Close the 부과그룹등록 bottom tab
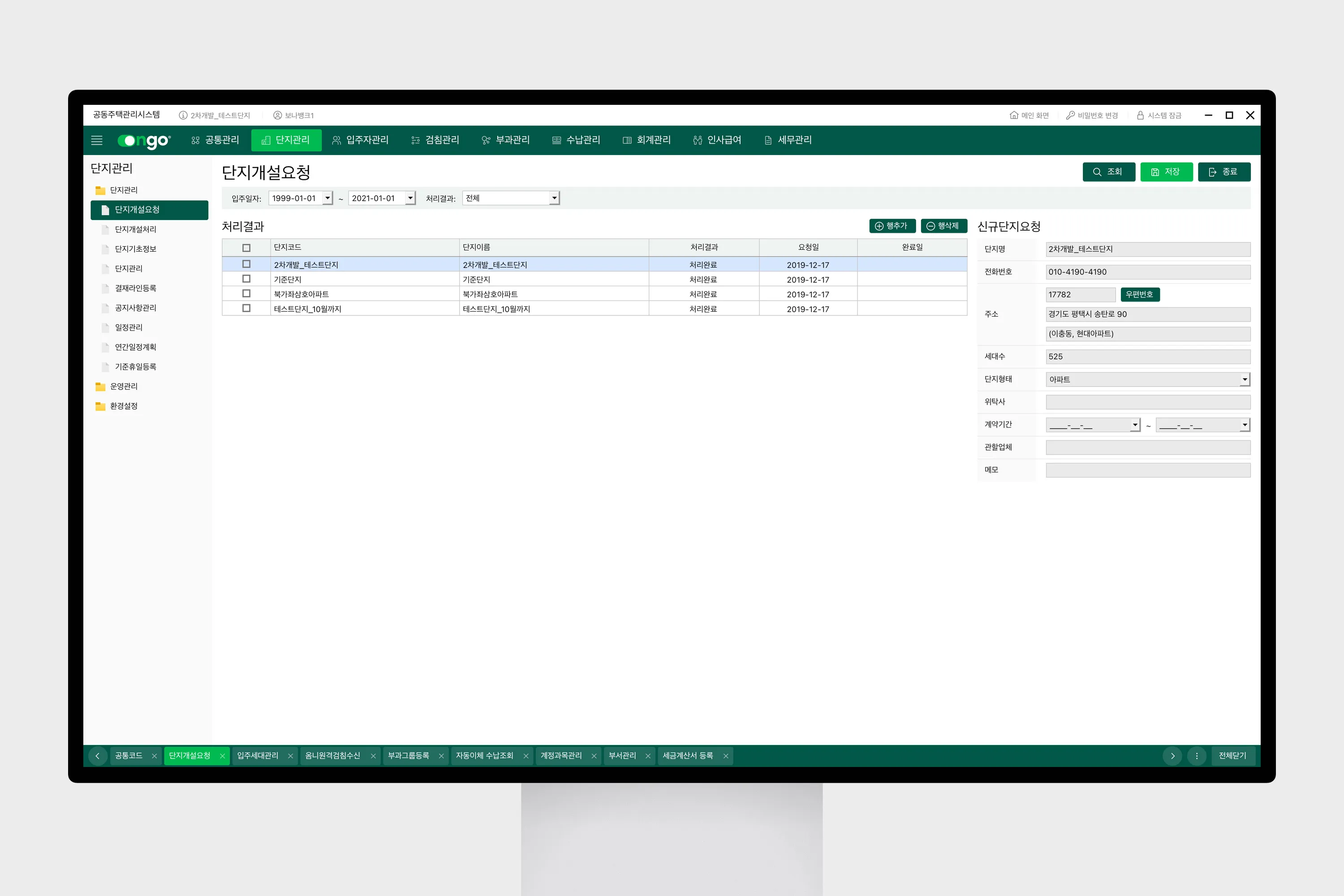1344x896 pixels. (441, 756)
